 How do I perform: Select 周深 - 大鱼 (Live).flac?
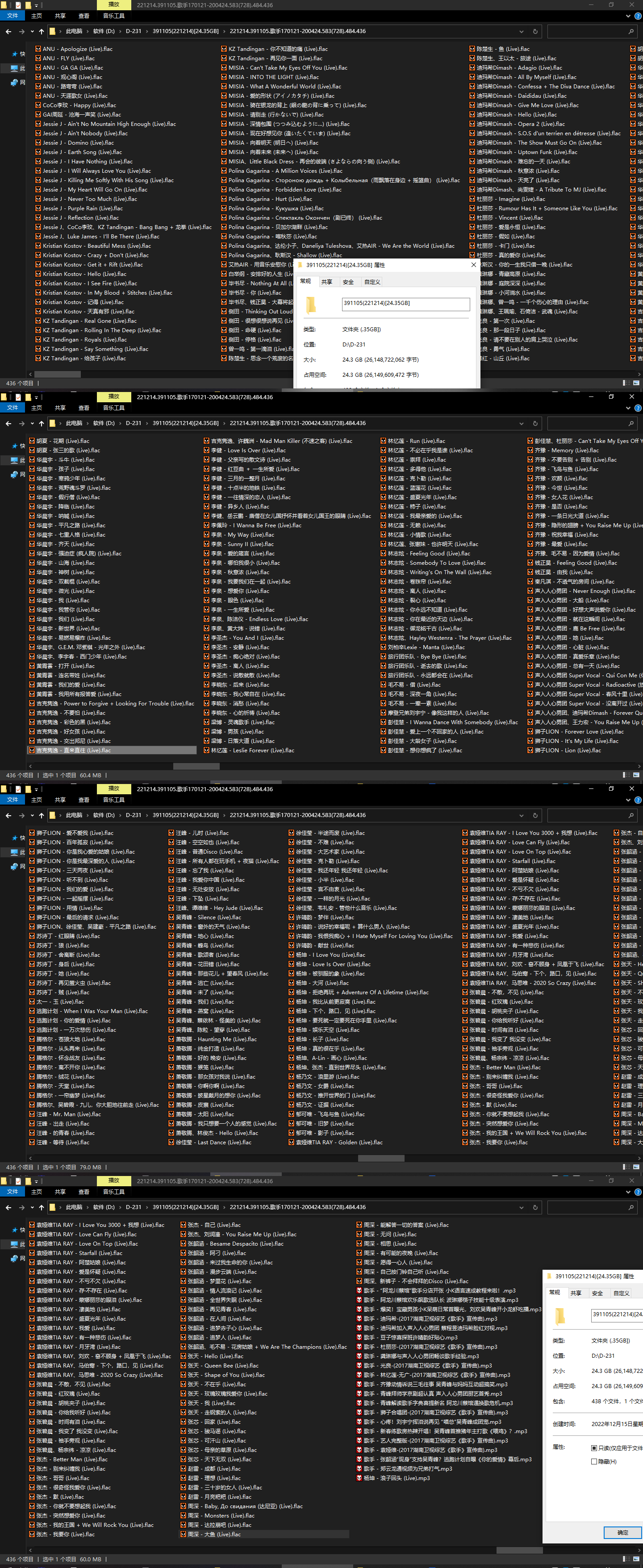point(264,1535)
